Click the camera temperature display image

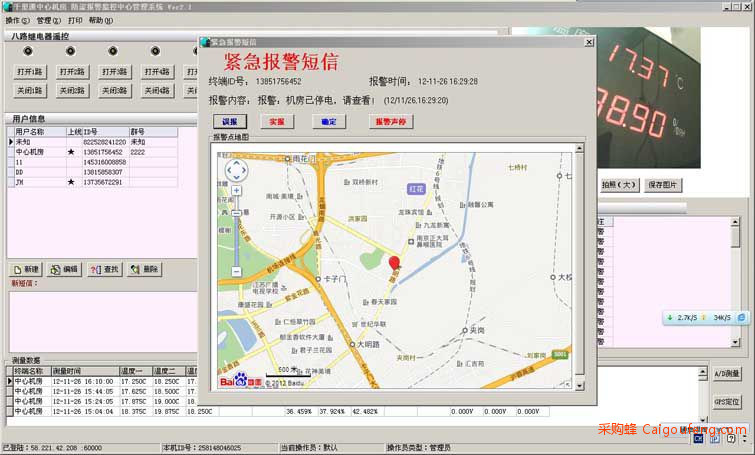pos(649,98)
